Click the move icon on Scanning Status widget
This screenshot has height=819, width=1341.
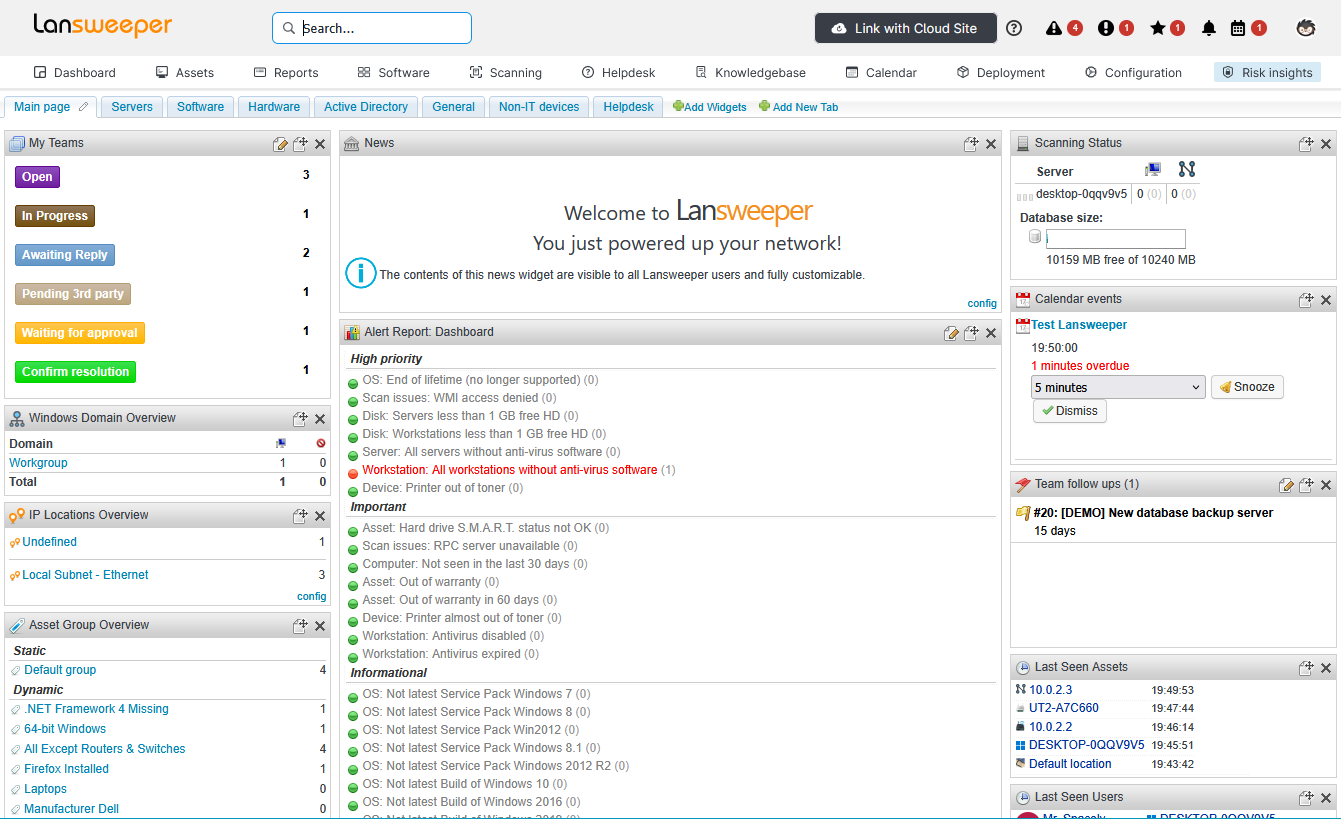1306,144
